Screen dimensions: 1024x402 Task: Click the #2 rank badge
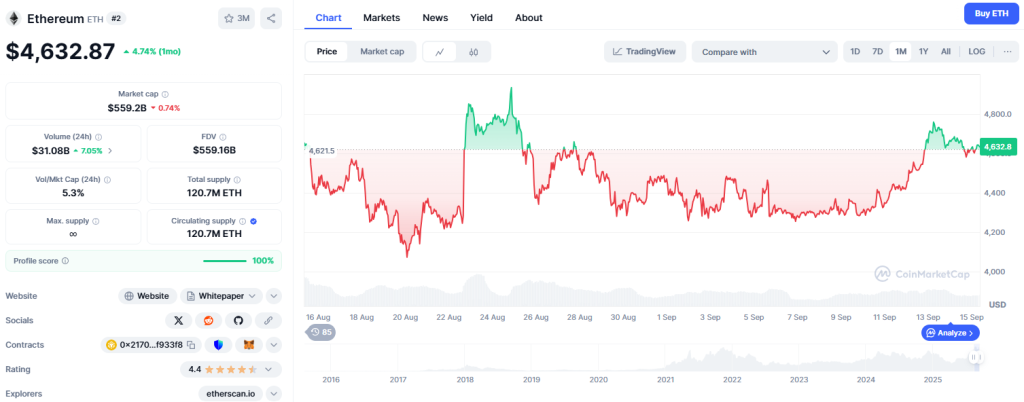(x=116, y=18)
